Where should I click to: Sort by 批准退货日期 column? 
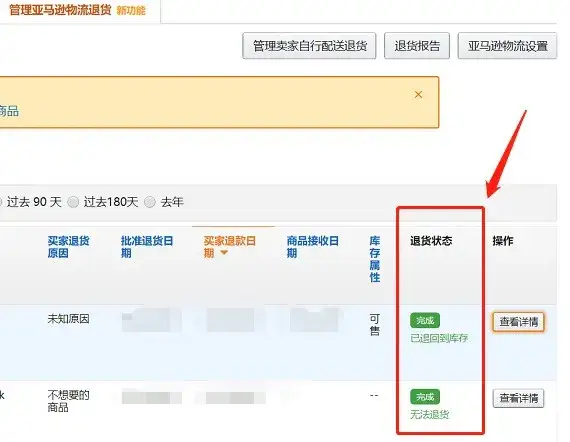coord(147,247)
